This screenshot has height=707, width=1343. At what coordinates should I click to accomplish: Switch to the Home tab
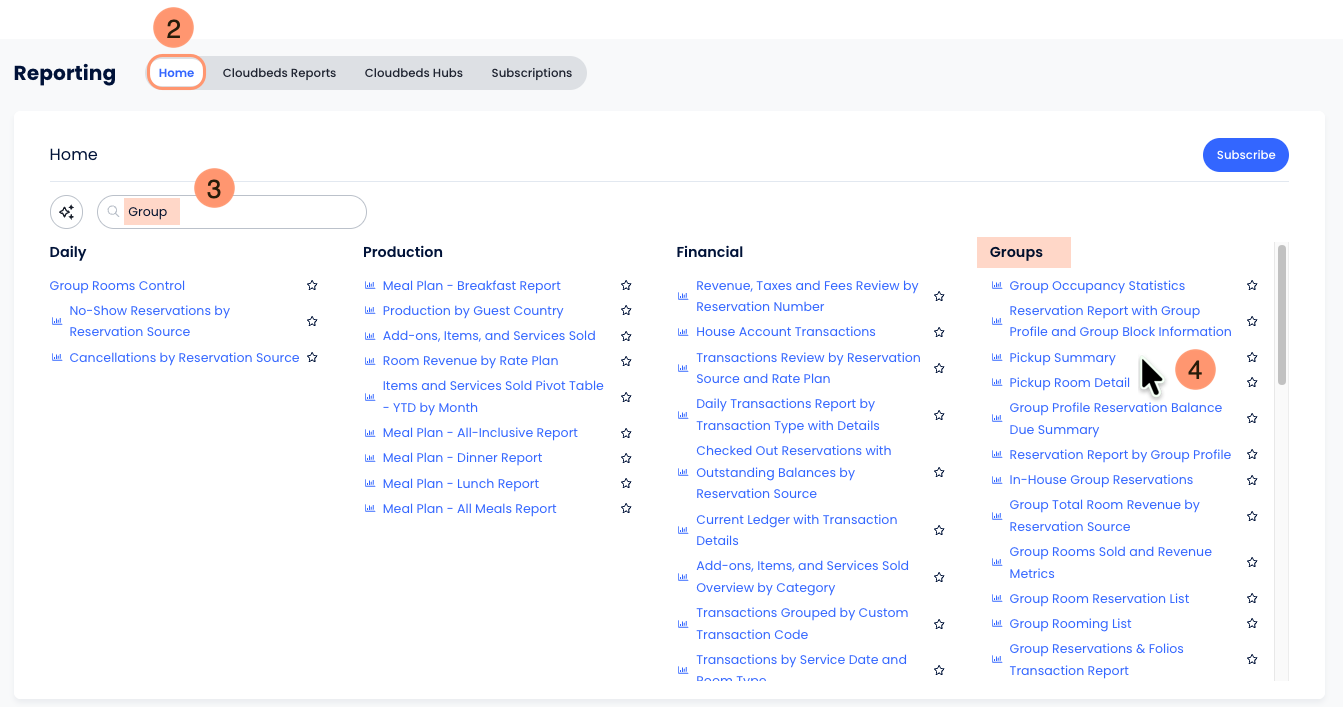(x=177, y=73)
